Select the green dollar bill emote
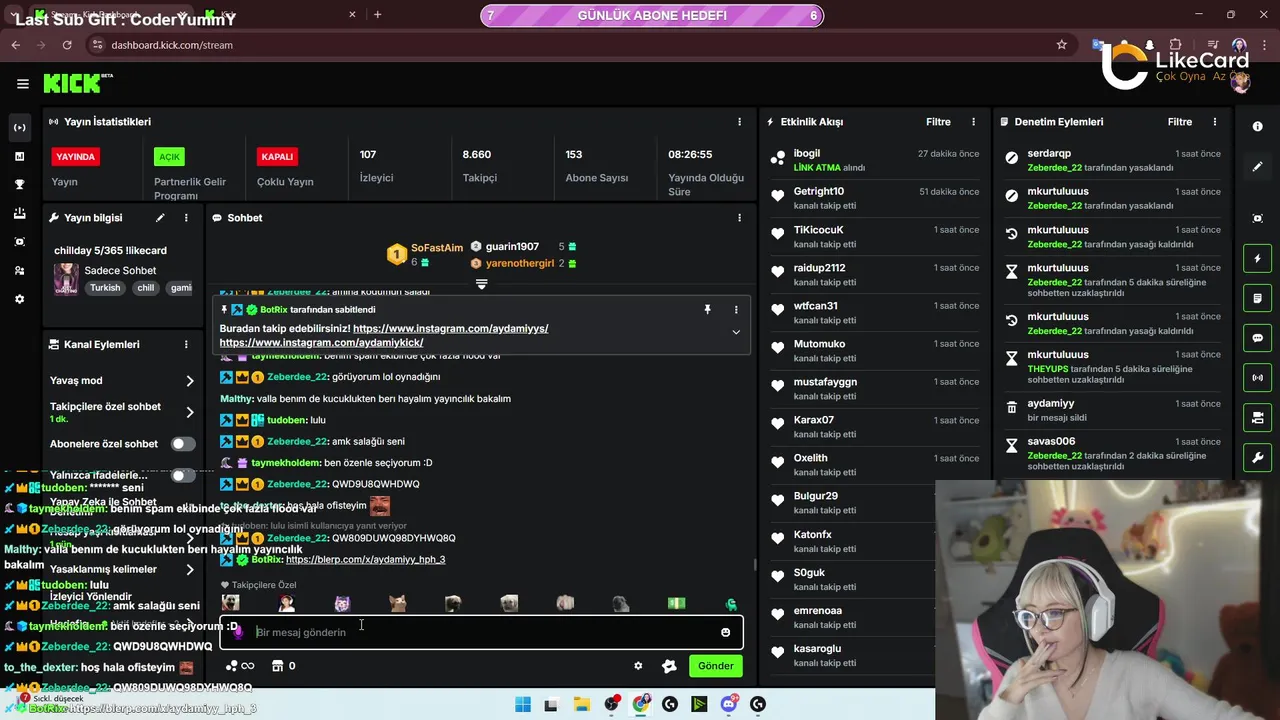This screenshot has height=720, width=1280. 677,603
